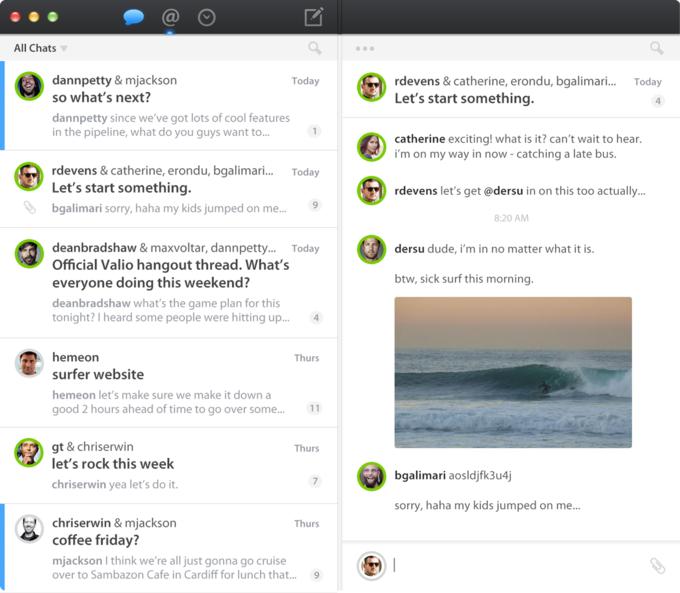Image resolution: width=680 pixels, height=593 pixels.
Task: Click bgalimari's "aosldjfk3u4j" message
Action: pos(453,475)
